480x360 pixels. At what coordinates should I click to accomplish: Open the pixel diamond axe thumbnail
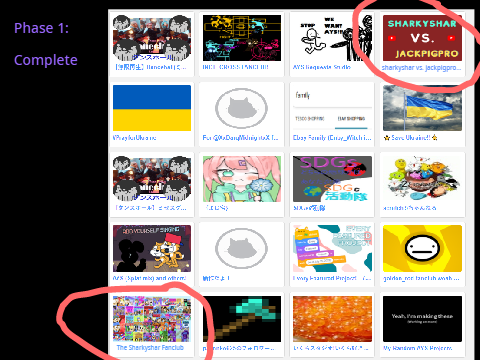coord(242,319)
